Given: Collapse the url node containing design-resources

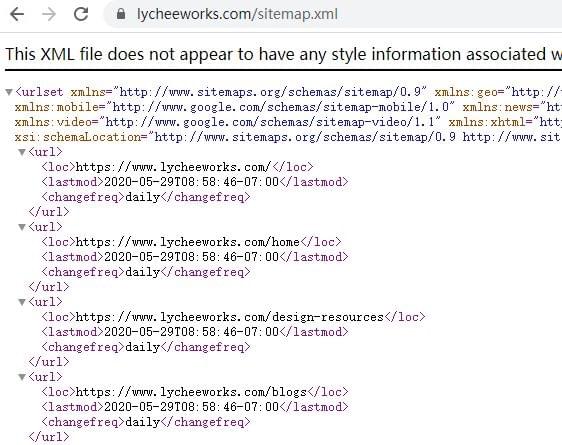Looking at the screenshot, I should pos(22,302).
